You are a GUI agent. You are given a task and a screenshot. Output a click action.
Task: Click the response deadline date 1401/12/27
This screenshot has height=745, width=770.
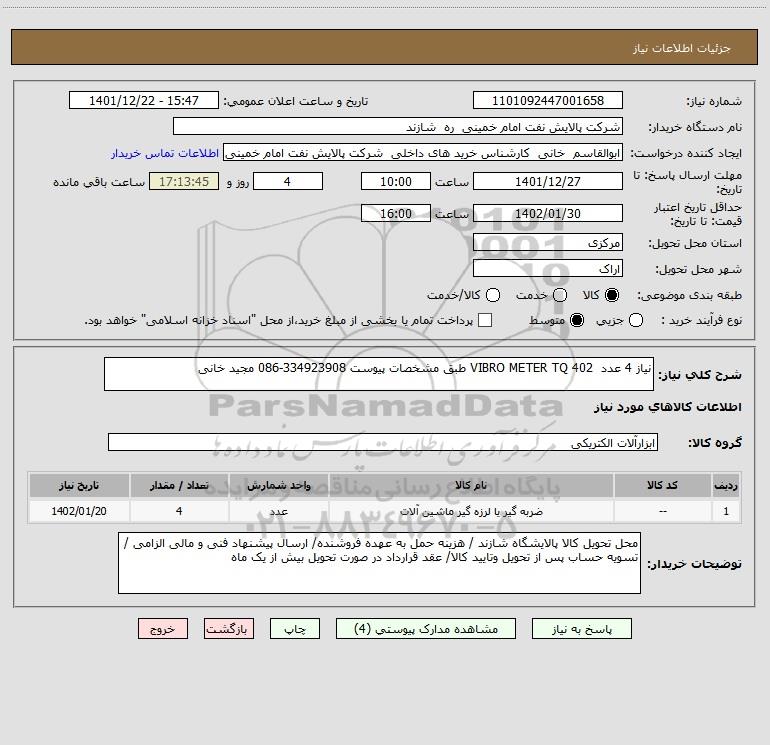tap(548, 181)
